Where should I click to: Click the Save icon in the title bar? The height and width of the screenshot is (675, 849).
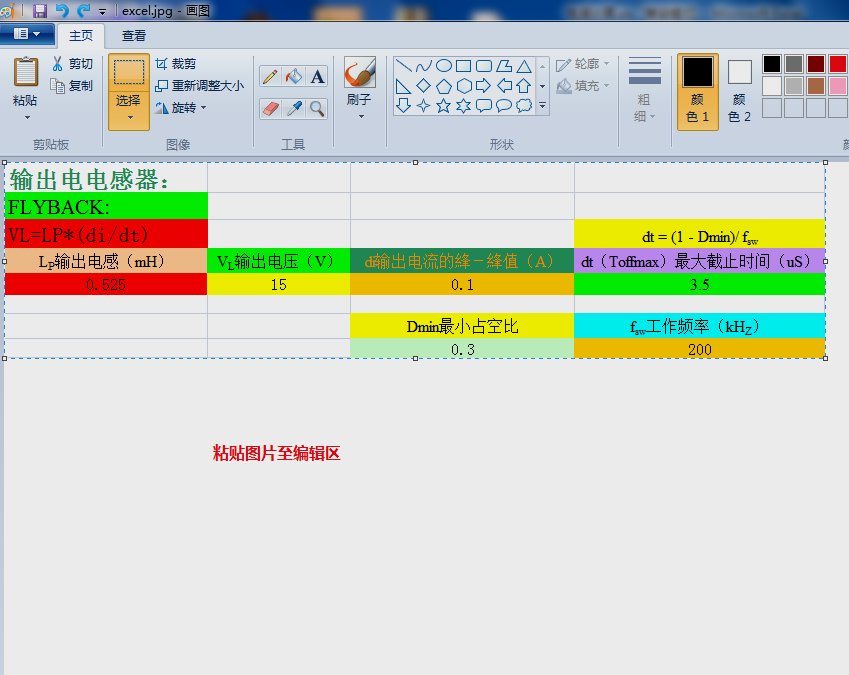click(40, 10)
